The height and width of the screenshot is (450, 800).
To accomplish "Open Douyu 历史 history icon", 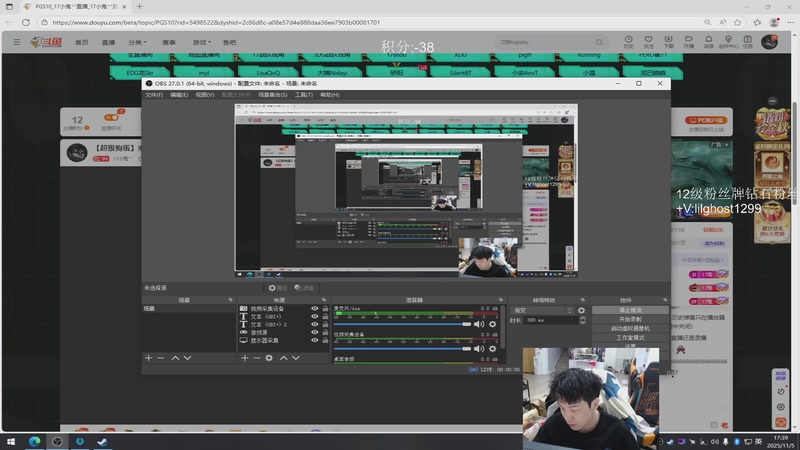I will (629, 42).
